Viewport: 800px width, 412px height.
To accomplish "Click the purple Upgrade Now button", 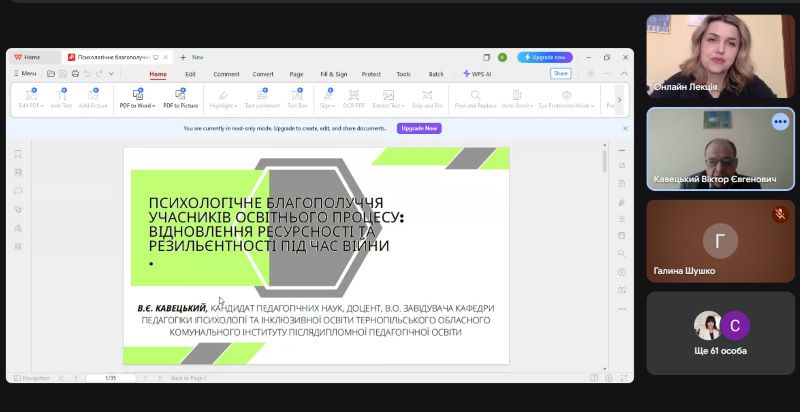I will (419, 128).
